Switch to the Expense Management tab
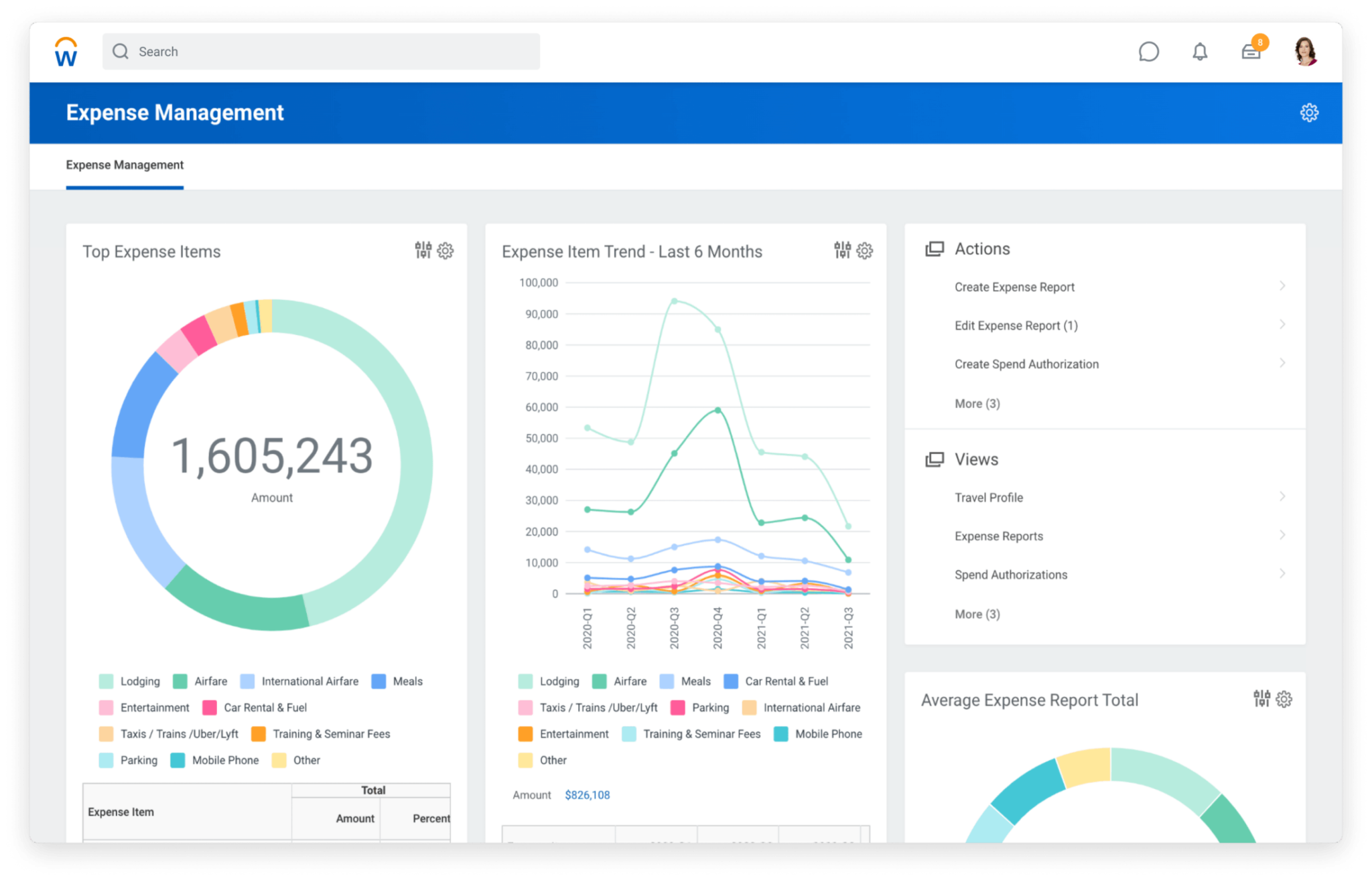 [x=125, y=165]
